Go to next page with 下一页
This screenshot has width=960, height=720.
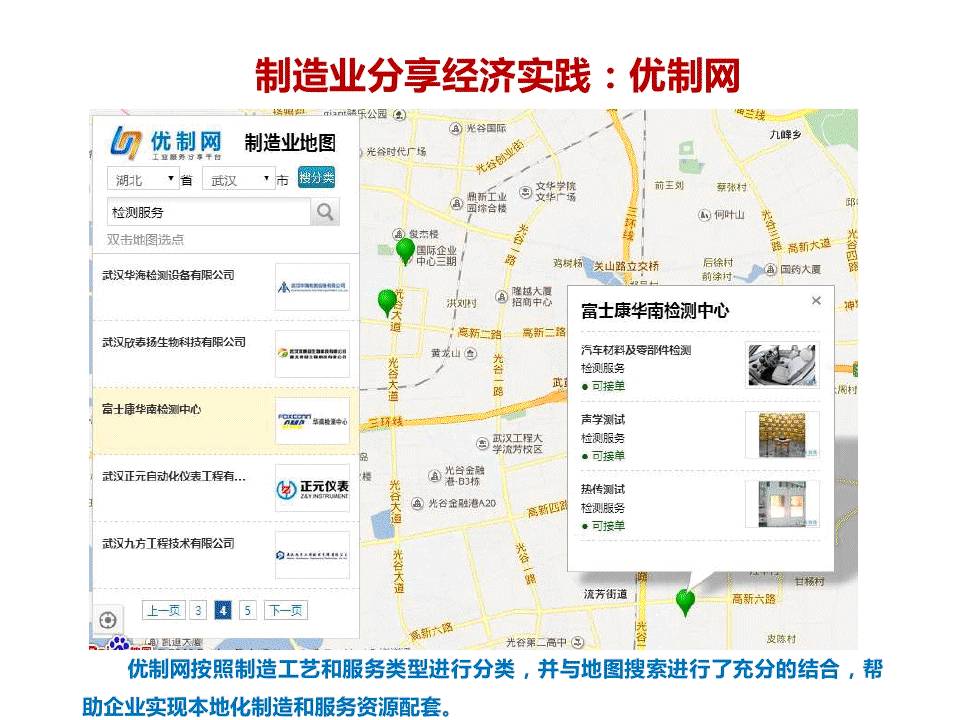coord(285,611)
